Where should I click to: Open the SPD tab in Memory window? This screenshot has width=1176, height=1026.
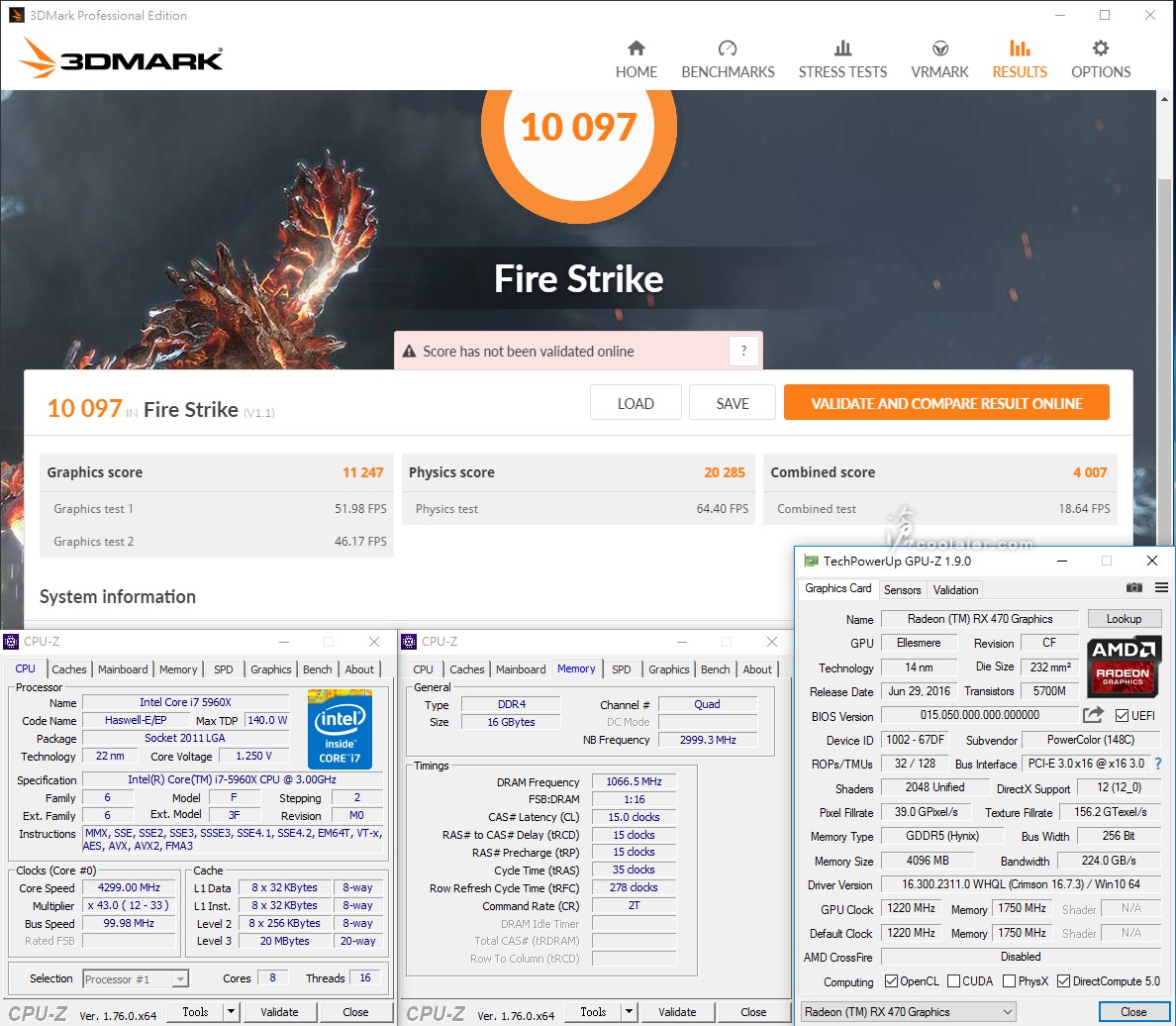point(621,668)
